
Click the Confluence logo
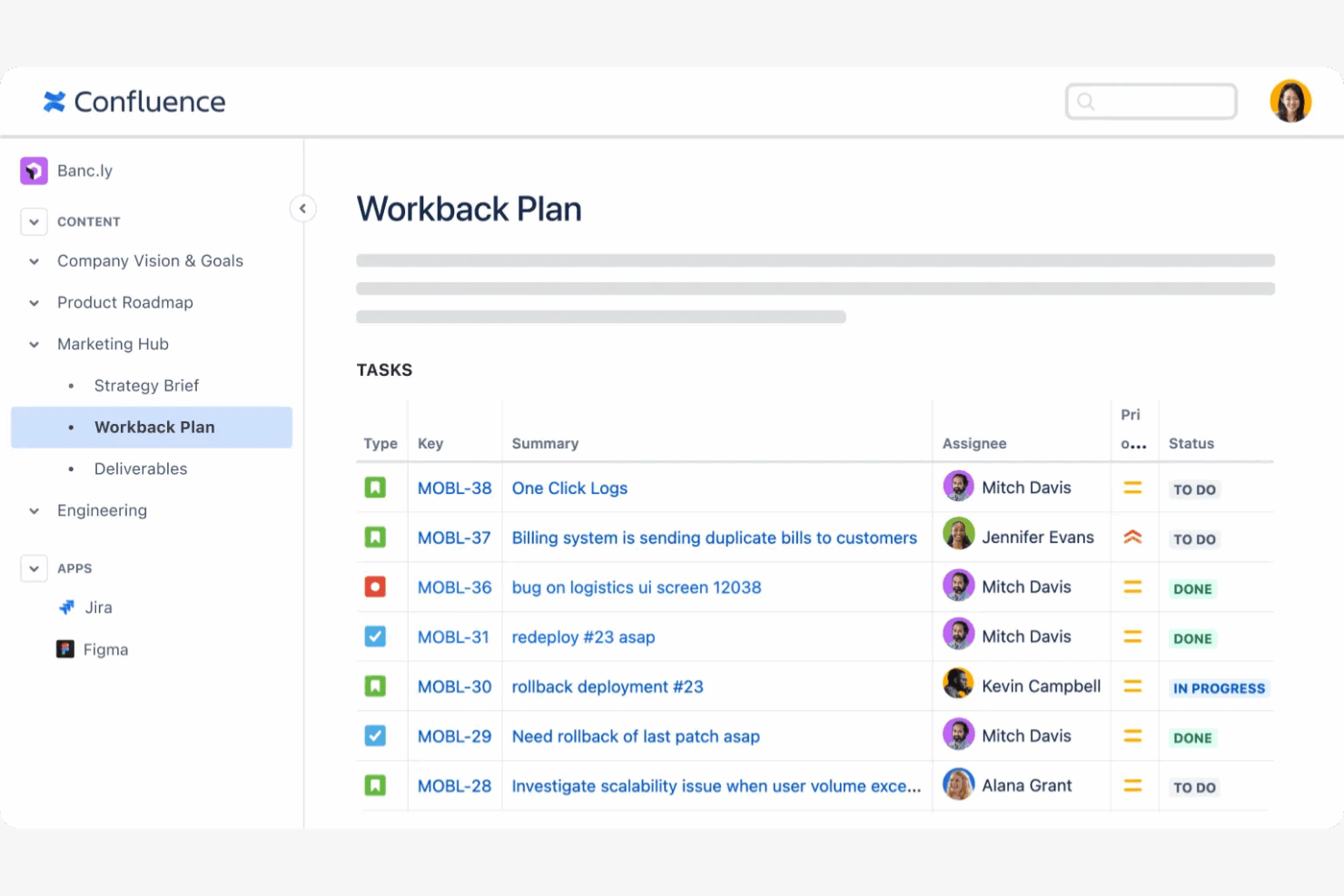(133, 101)
